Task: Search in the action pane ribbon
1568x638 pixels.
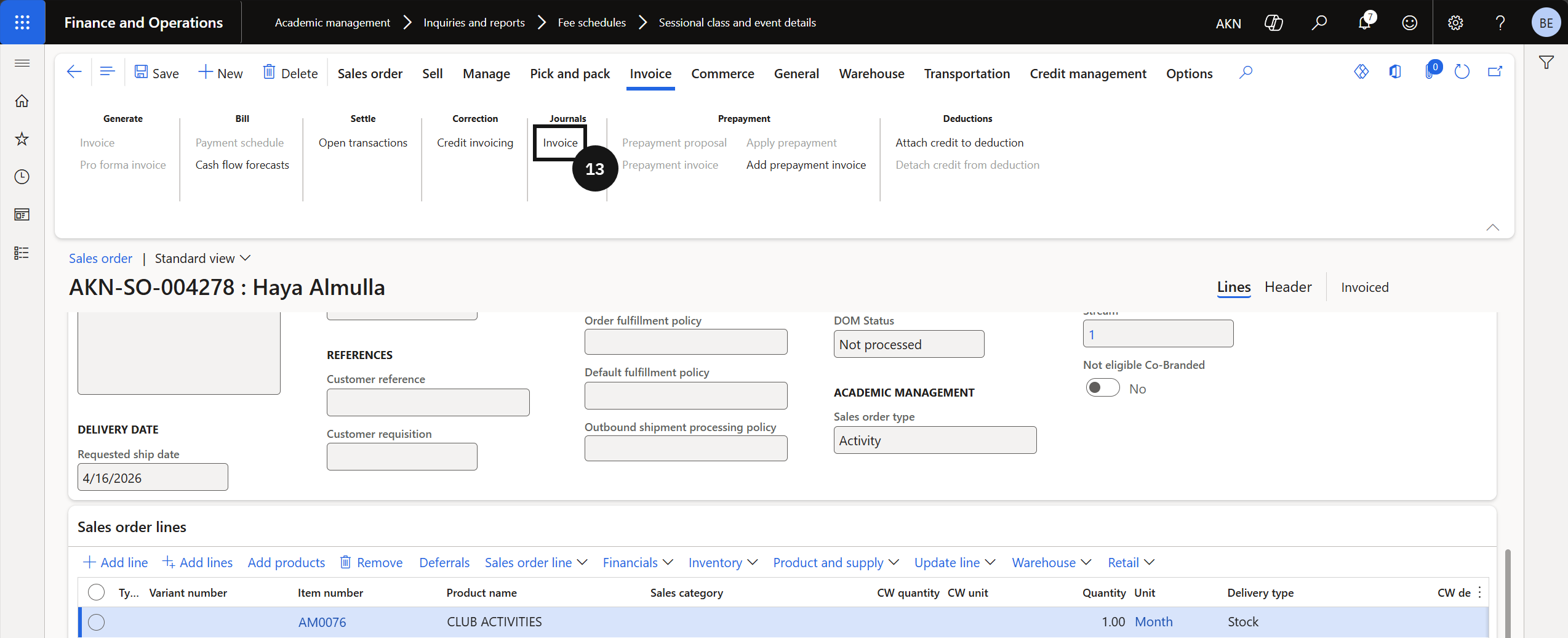Action: point(1246,73)
